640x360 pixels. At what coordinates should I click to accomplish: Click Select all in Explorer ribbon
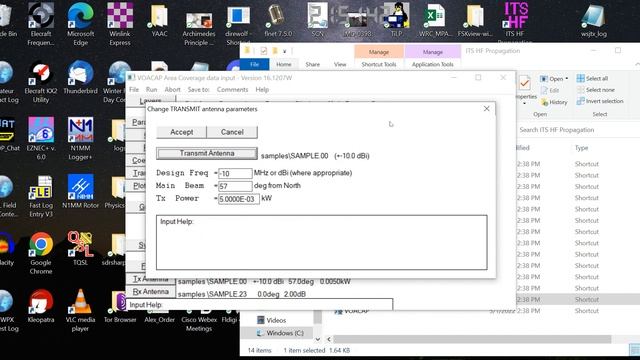pos(592,78)
